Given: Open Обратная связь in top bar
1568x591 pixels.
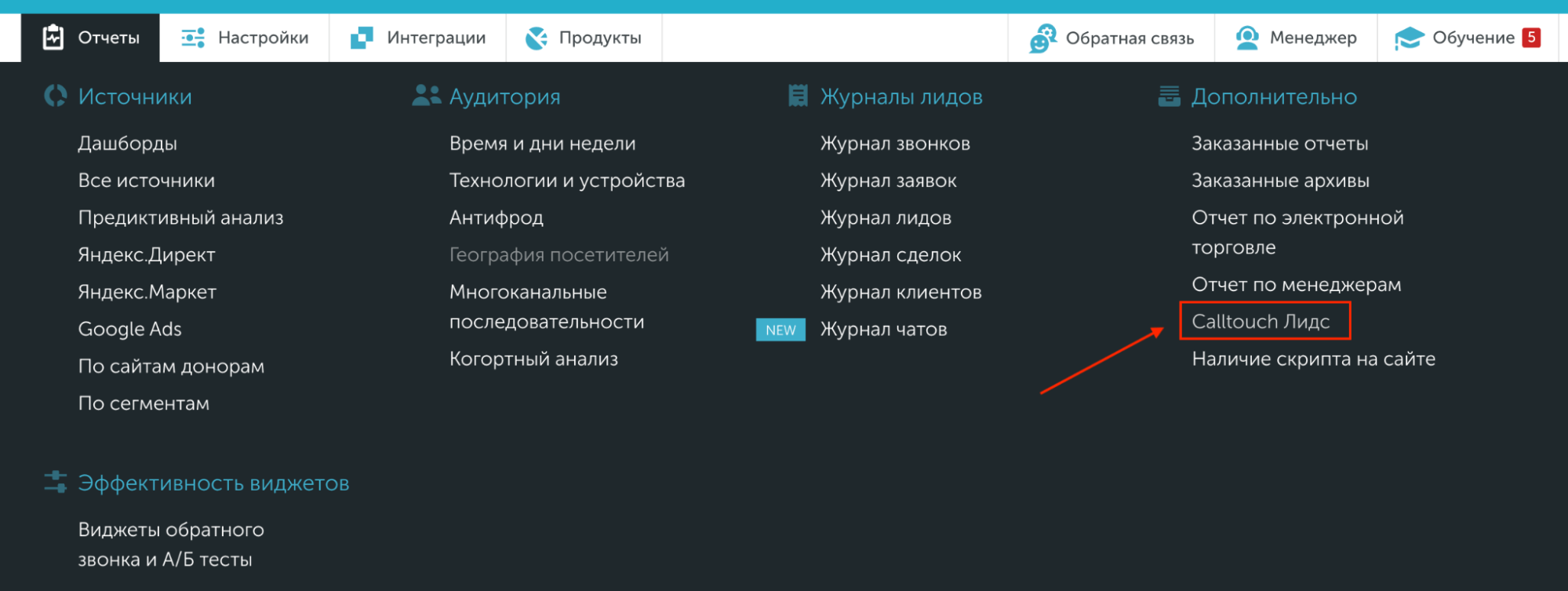Looking at the screenshot, I should [x=1111, y=38].
